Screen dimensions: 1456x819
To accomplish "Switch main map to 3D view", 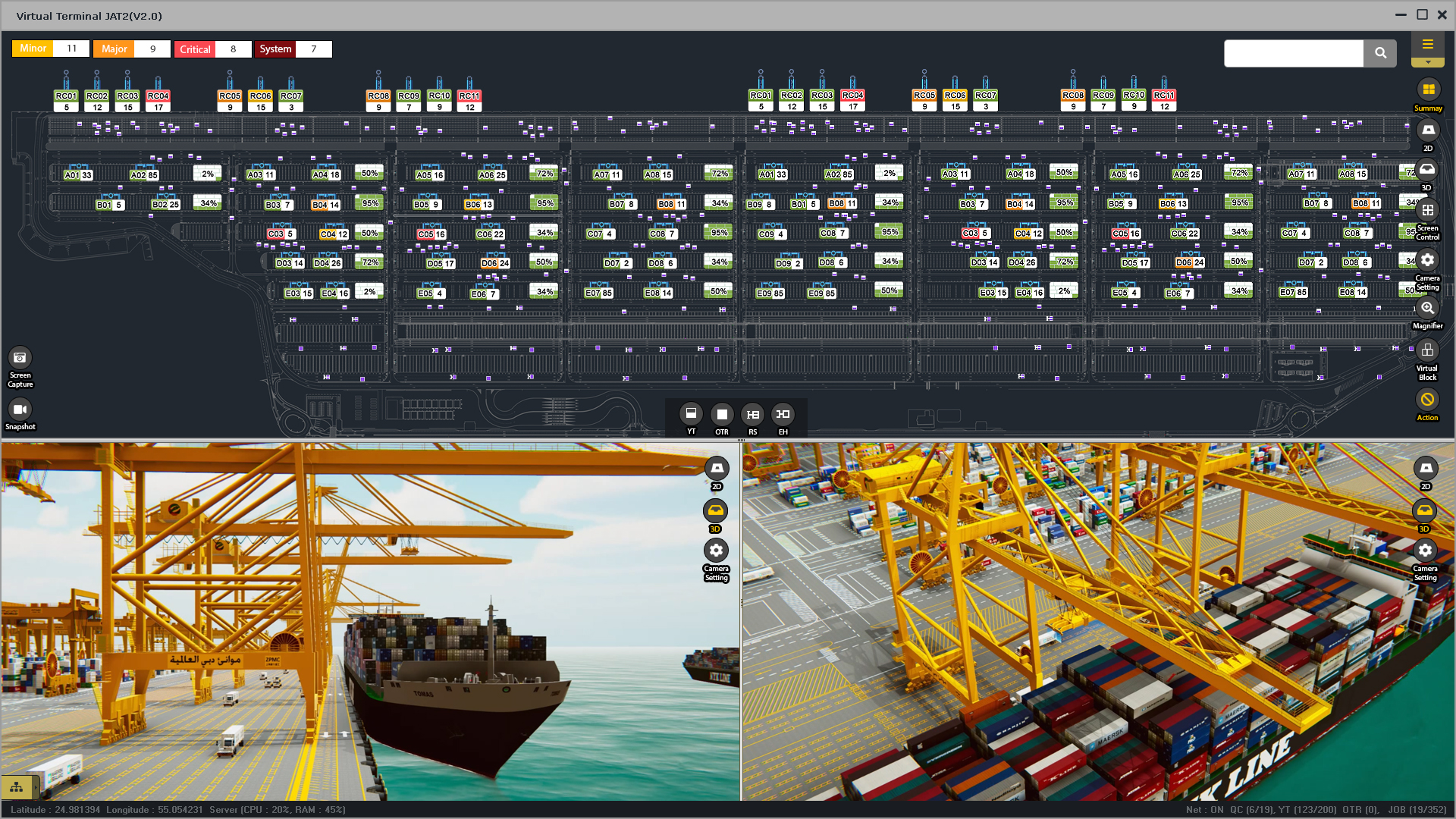I will 1427,170.
